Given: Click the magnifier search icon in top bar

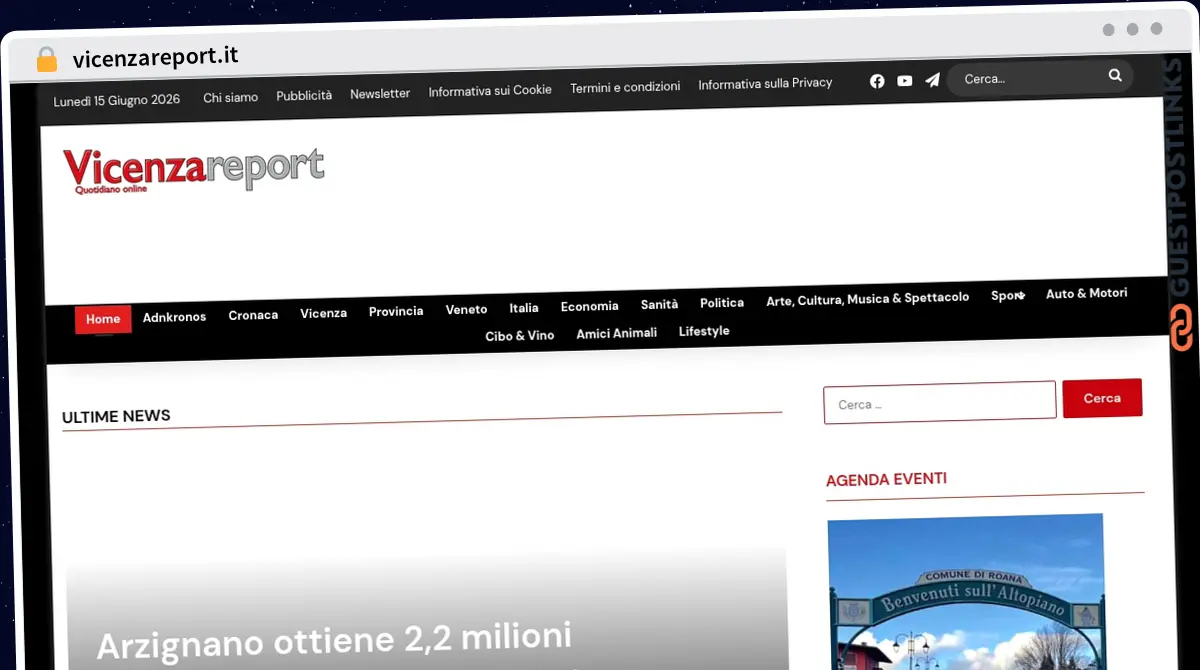Looking at the screenshot, I should pos(1115,75).
